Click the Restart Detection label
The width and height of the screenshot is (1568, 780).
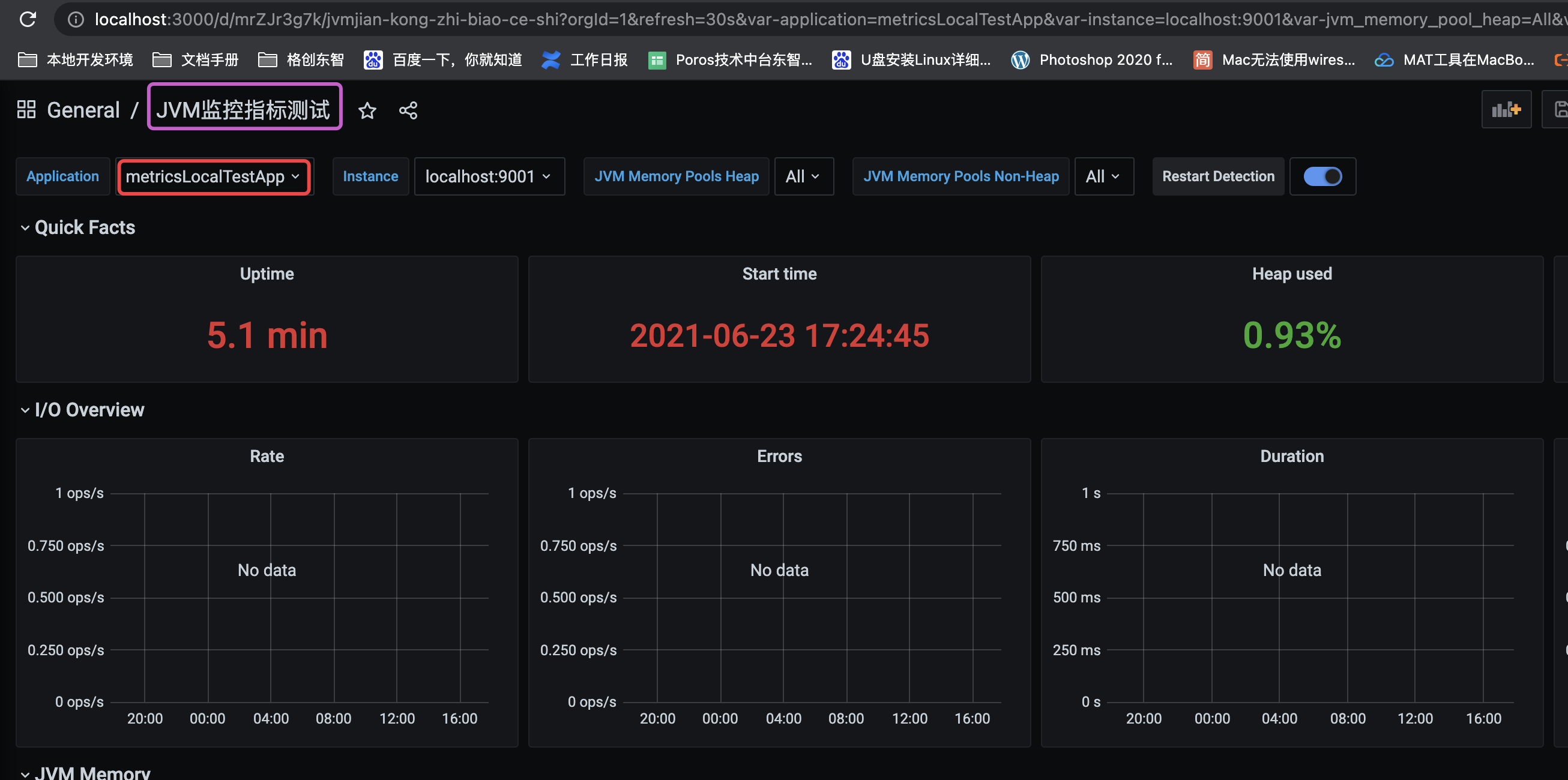coord(1218,176)
